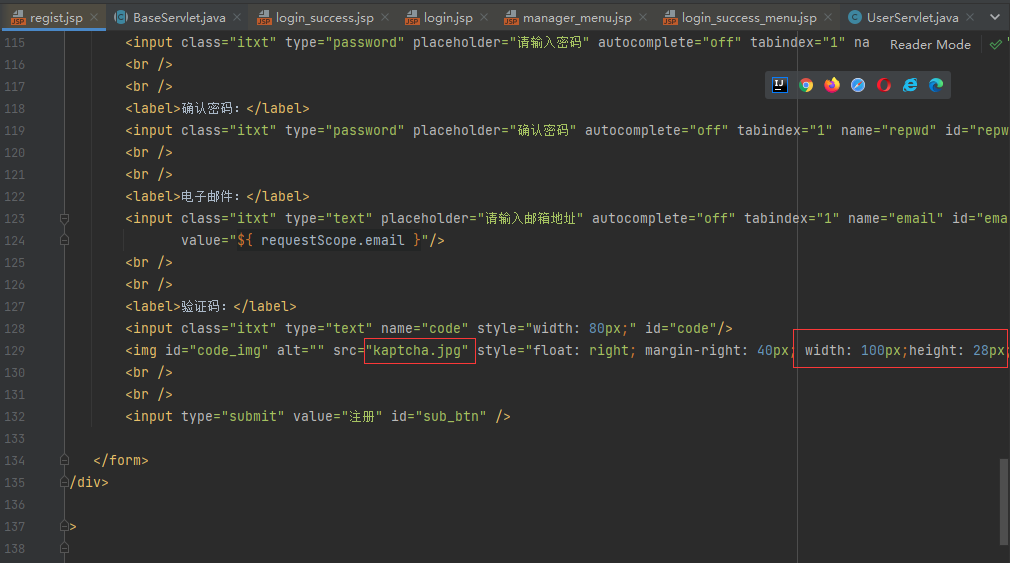Toggle Reader Mode in the editor

pos(930,44)
